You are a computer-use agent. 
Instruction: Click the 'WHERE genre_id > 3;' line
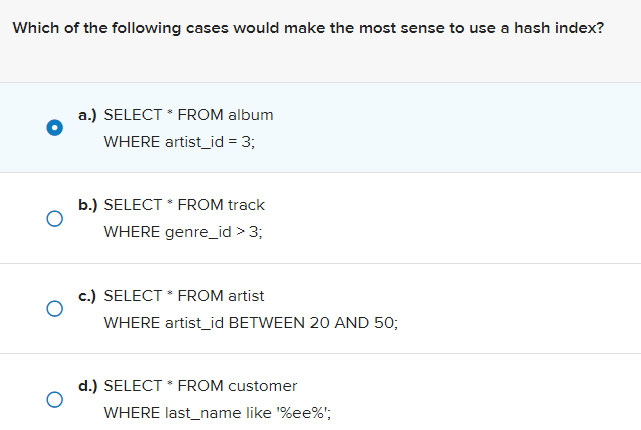coord(183,232)
